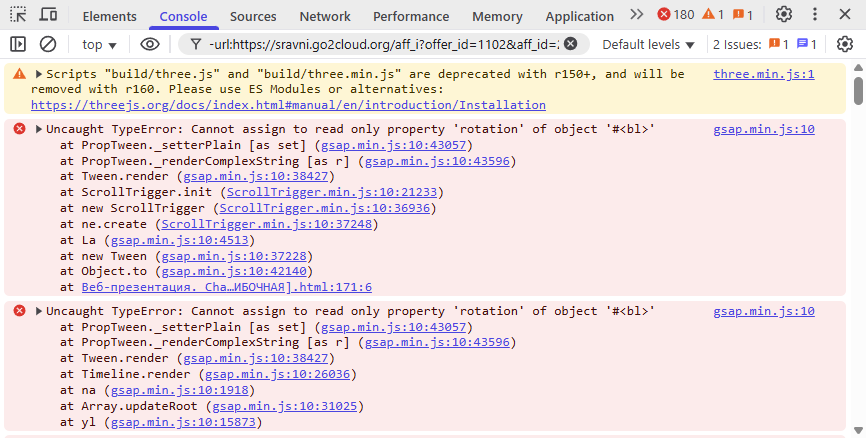The height and width of the screenshot is (438, 866).
Task: Open DevTools settings gear in the tab bar
Action: (x=784, y=15)
